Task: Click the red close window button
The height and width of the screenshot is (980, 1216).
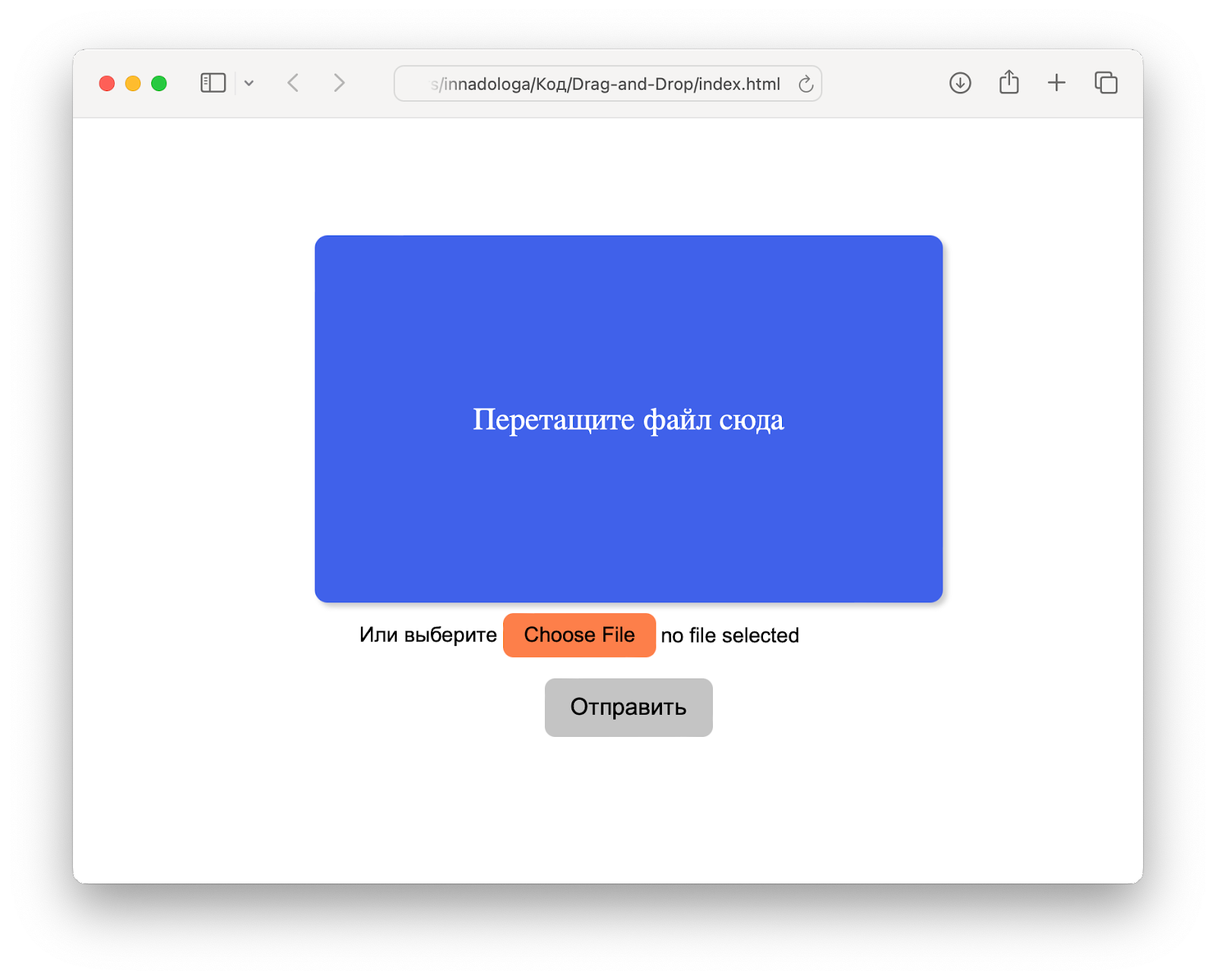Action: click(106, 84)
